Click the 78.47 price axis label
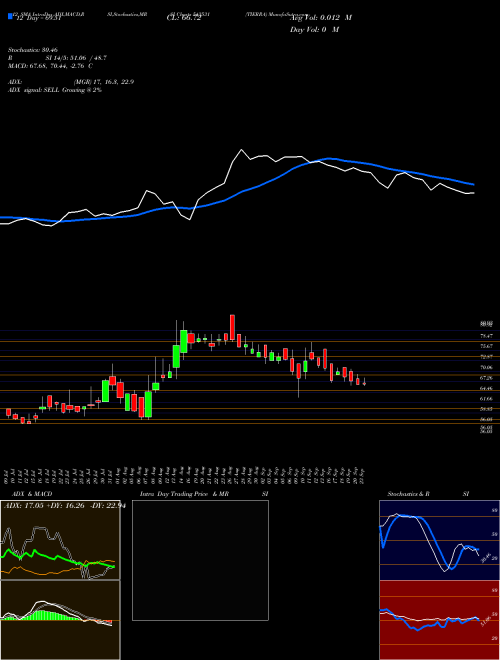 coord(487,336)
